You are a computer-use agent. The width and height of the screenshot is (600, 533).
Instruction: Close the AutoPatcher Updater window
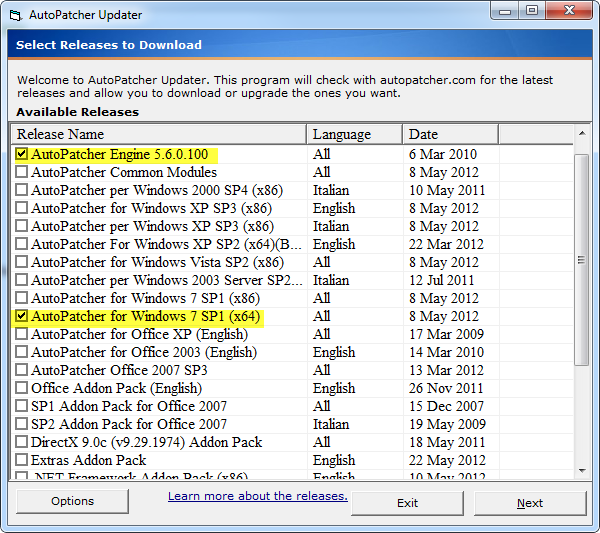point(569,11)
